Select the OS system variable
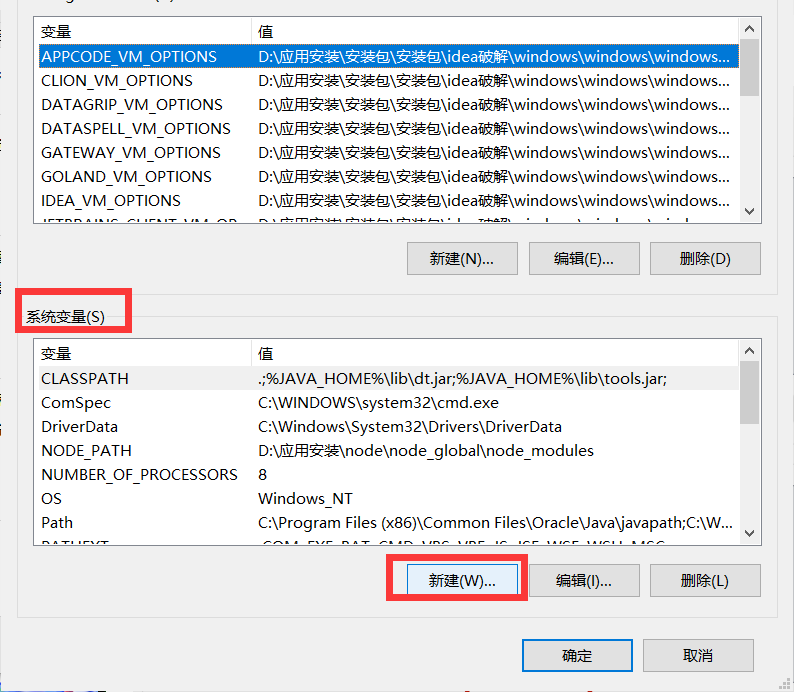The image size is (794, 692). click(388, 499)
